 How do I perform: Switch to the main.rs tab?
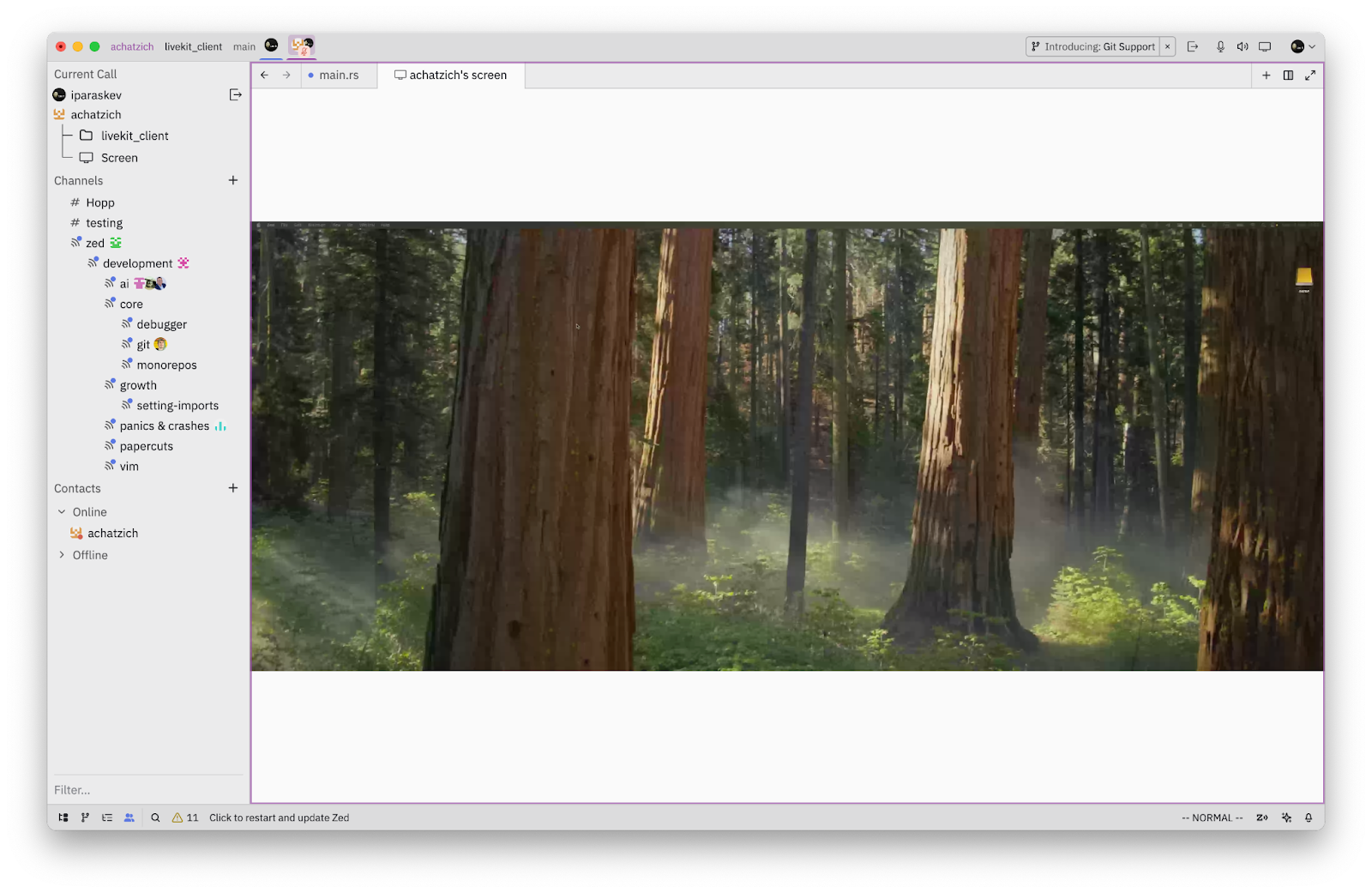[x=339, y=75]
